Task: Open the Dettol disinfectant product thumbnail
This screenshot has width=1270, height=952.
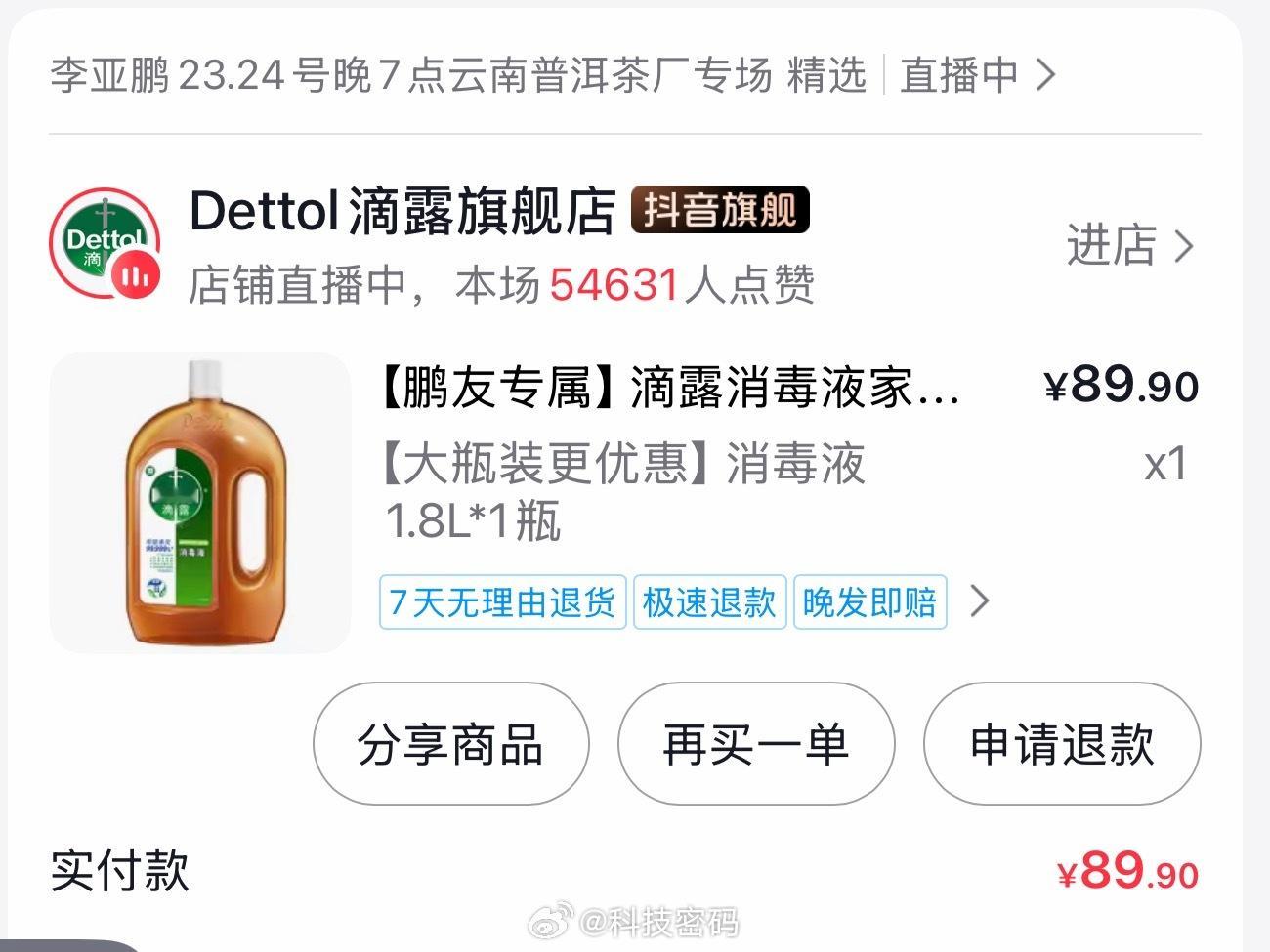Action: click(x=200, y=503)
